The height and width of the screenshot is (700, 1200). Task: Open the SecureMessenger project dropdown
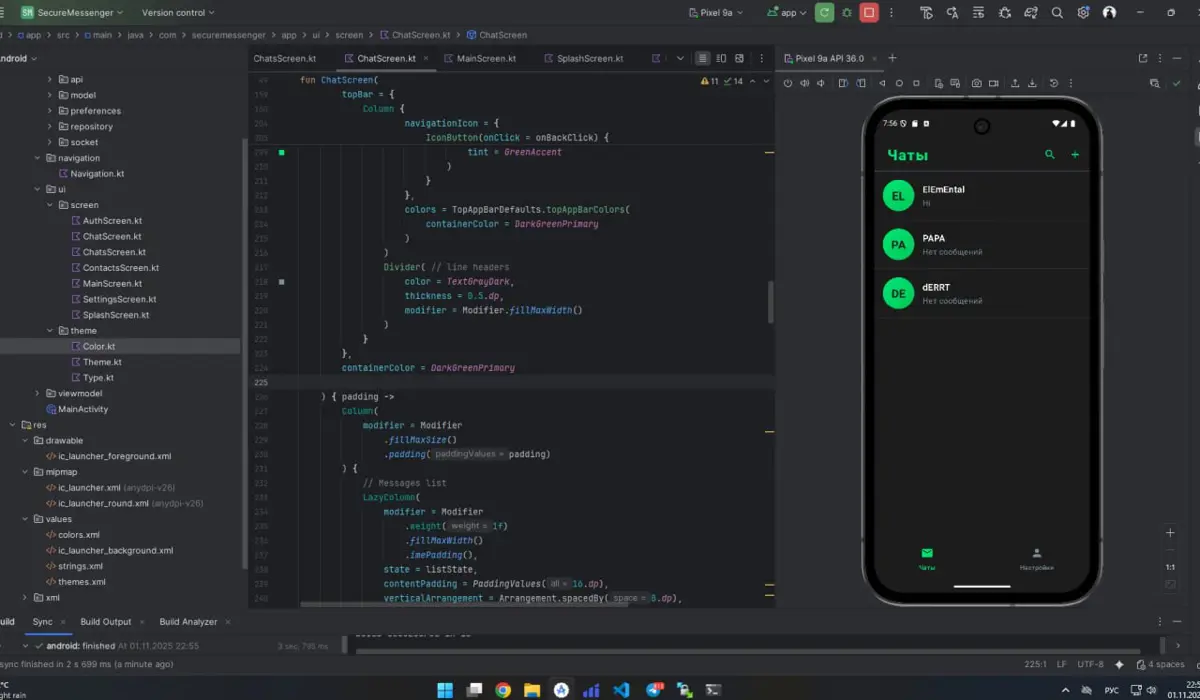click(72, 13)
